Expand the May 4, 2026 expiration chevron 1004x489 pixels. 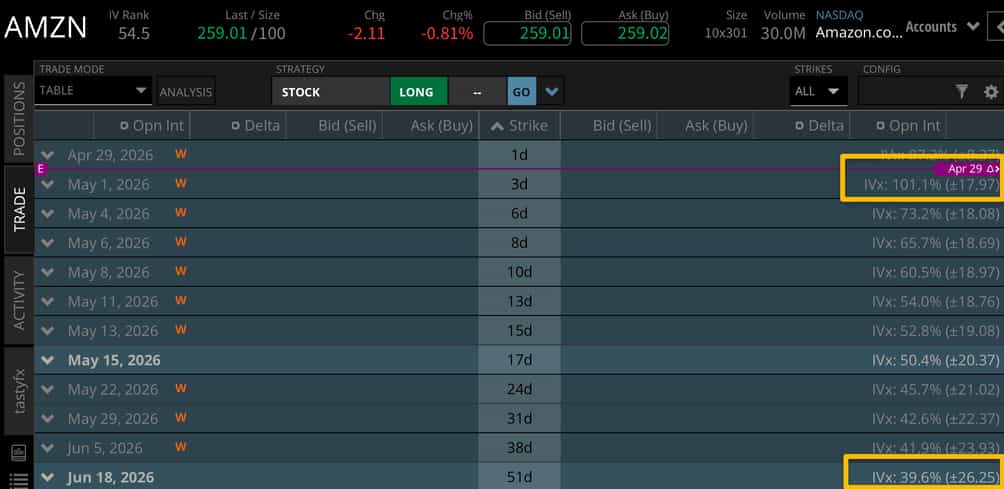47,214
